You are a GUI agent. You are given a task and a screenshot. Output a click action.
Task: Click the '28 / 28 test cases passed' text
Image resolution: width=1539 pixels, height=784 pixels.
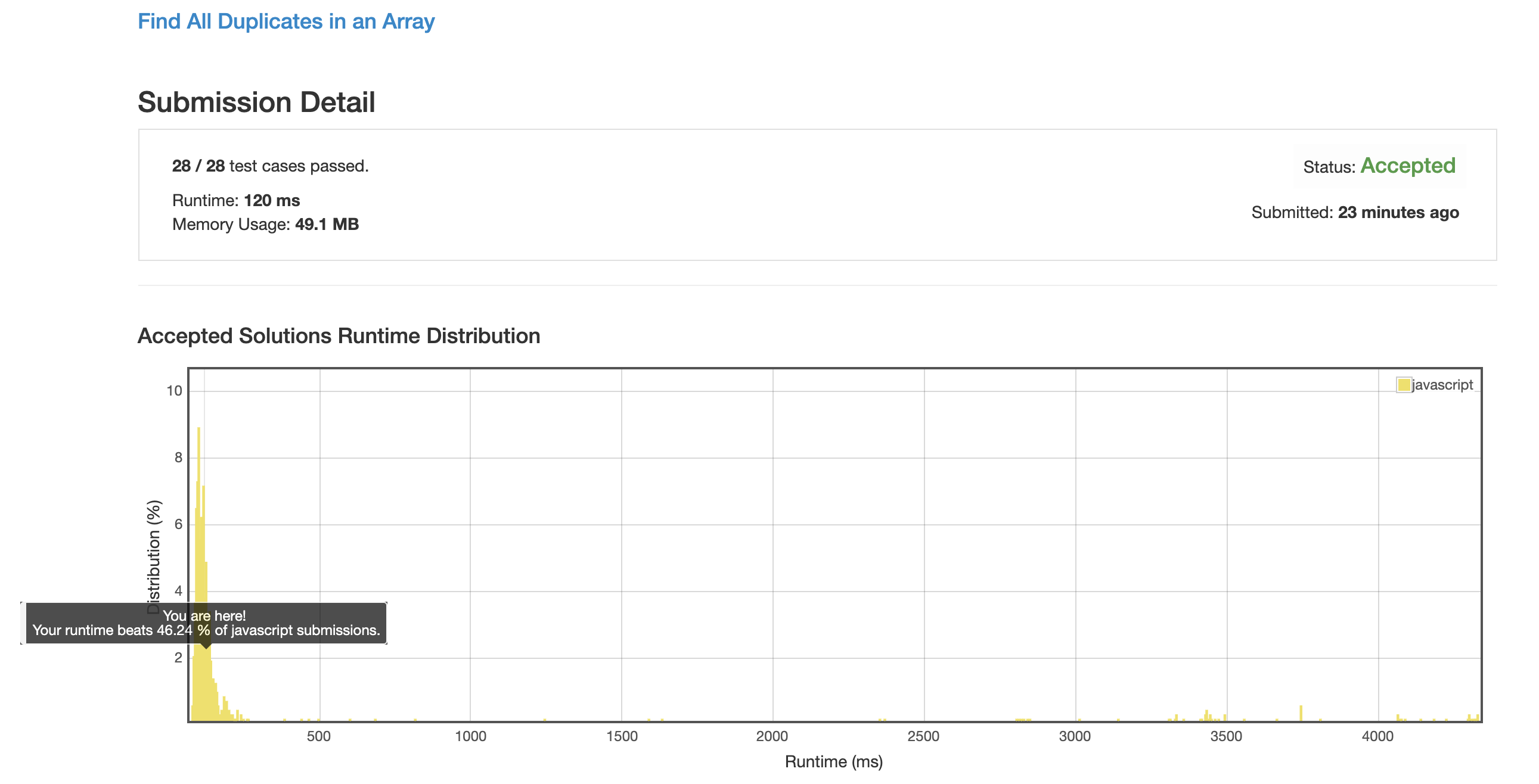tap(270, 166)
